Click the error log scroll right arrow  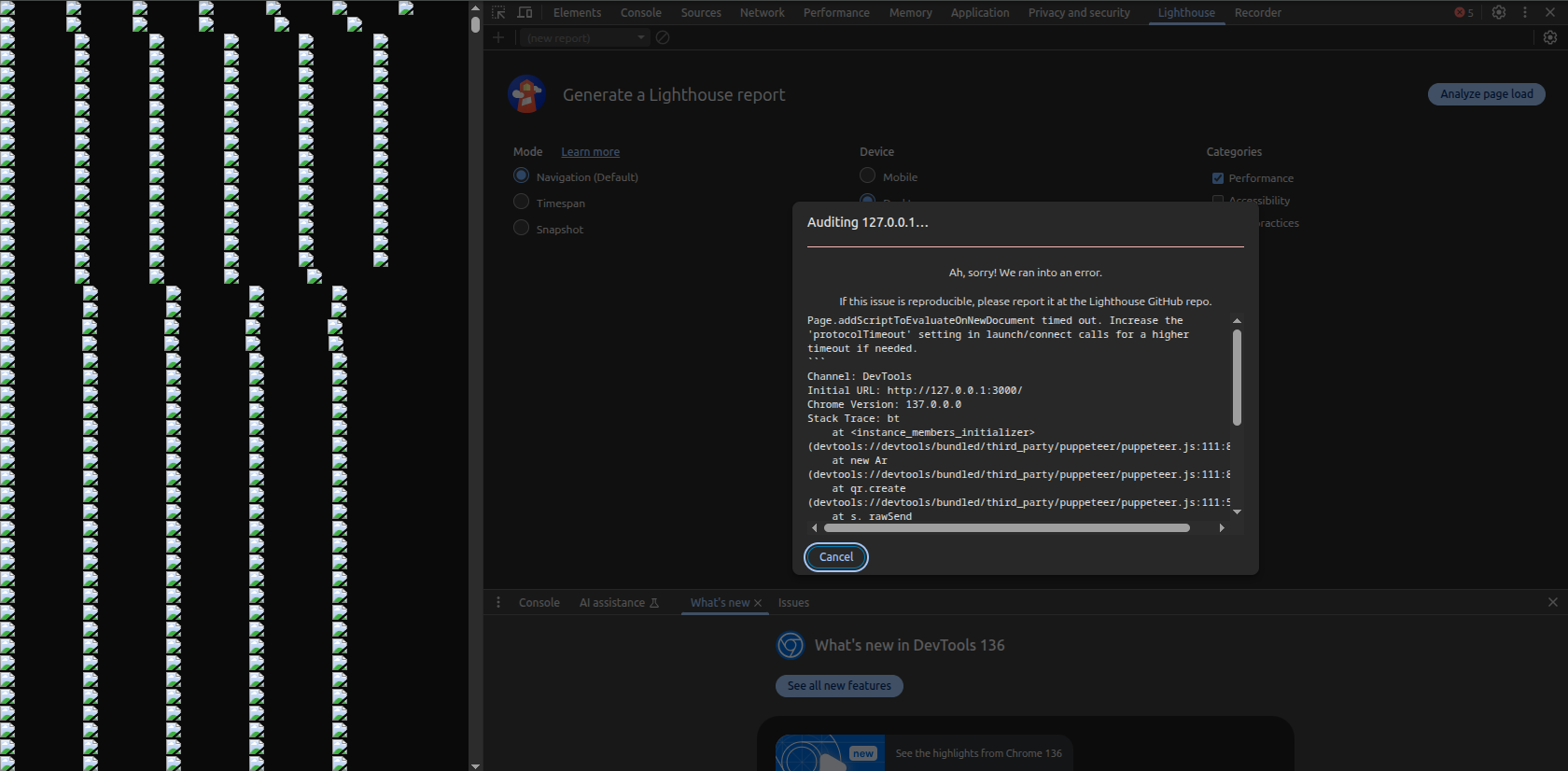[1222, 527]
